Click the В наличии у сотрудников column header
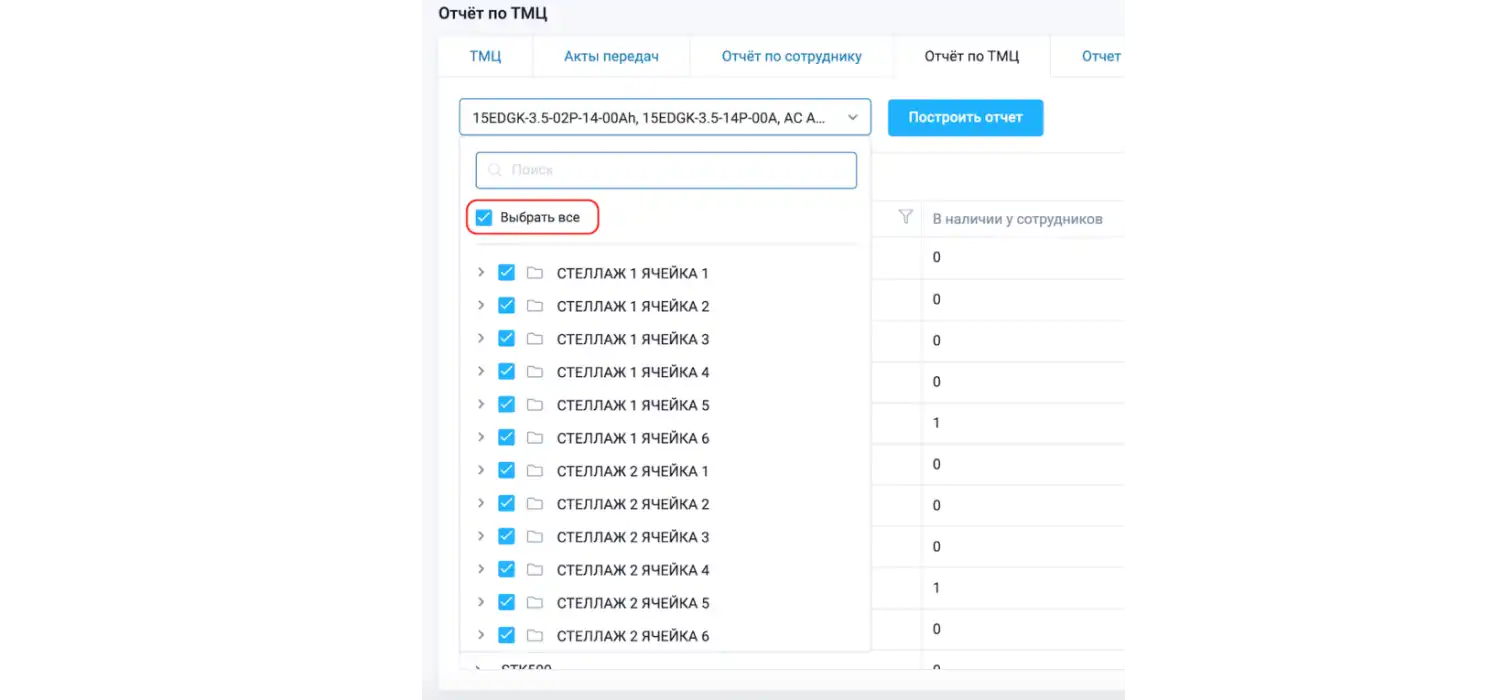The width and height of the screenshot is (1500, 700). tap(1017, 218)
